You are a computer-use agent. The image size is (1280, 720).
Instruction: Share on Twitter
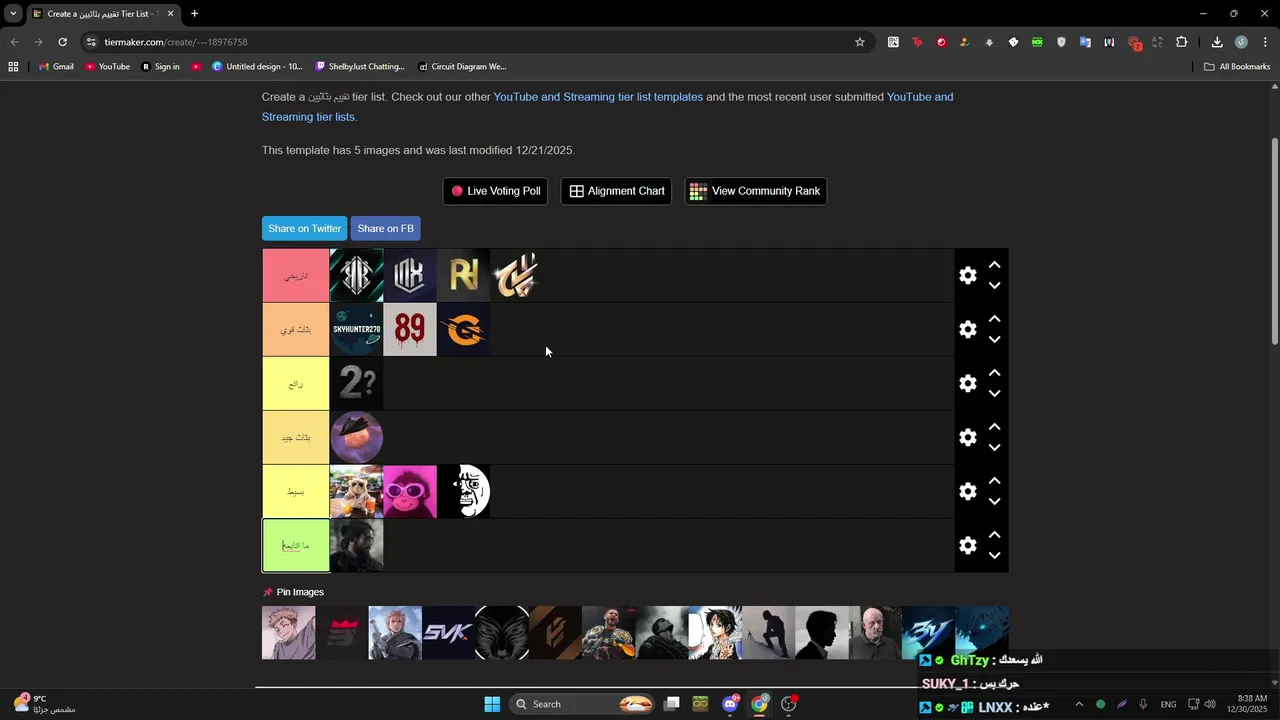[304, 228]
